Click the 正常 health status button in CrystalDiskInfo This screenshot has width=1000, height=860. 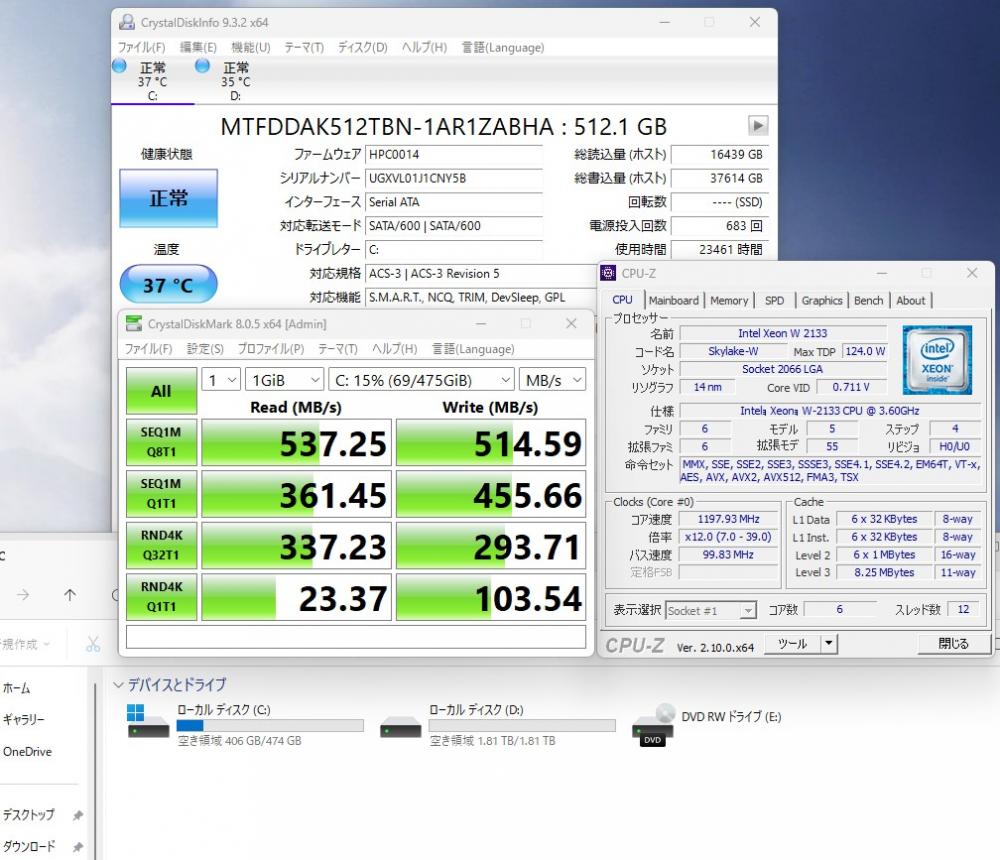pos(168,198)
